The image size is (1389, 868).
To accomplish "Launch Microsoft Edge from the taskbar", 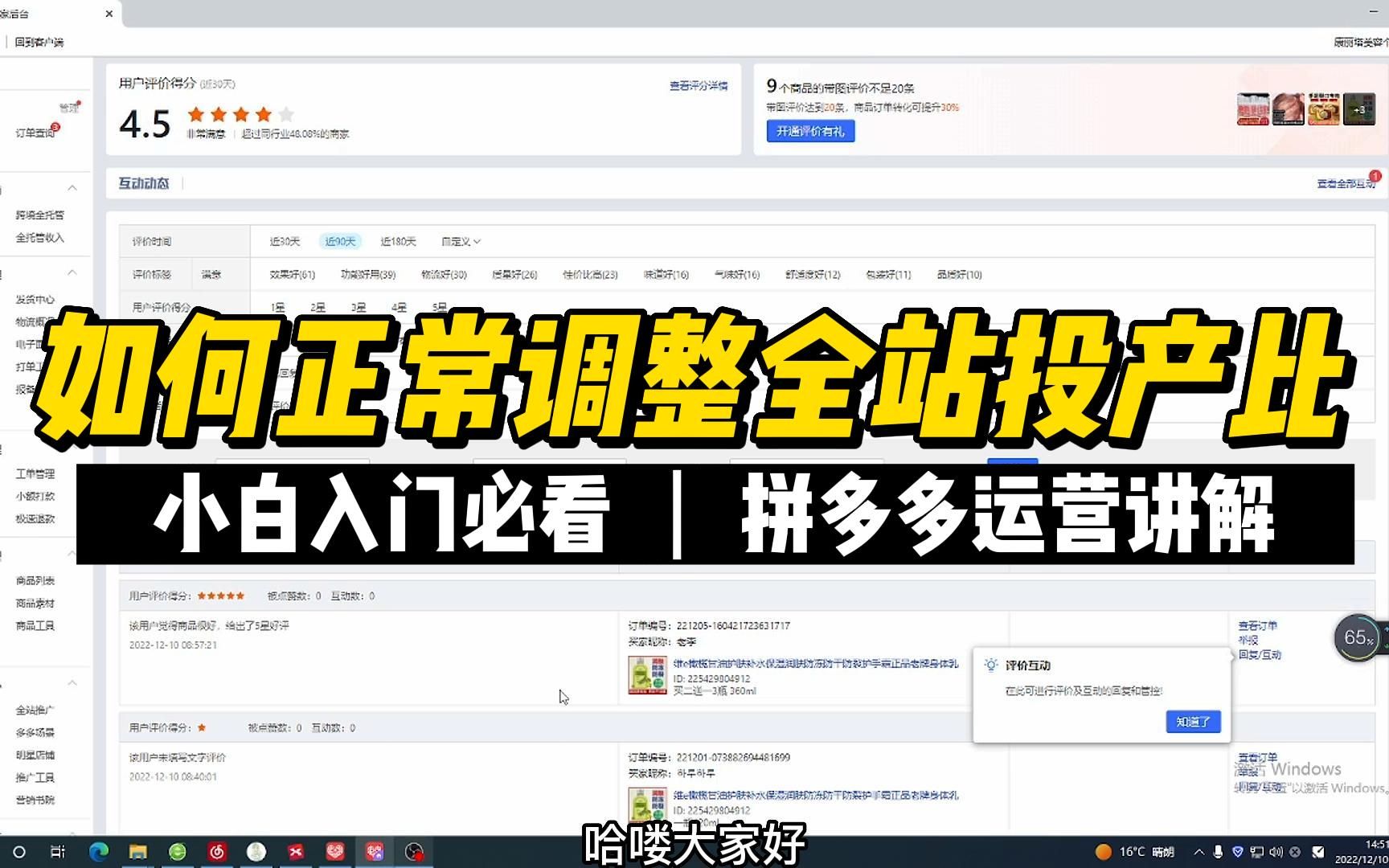I will 99,852.
